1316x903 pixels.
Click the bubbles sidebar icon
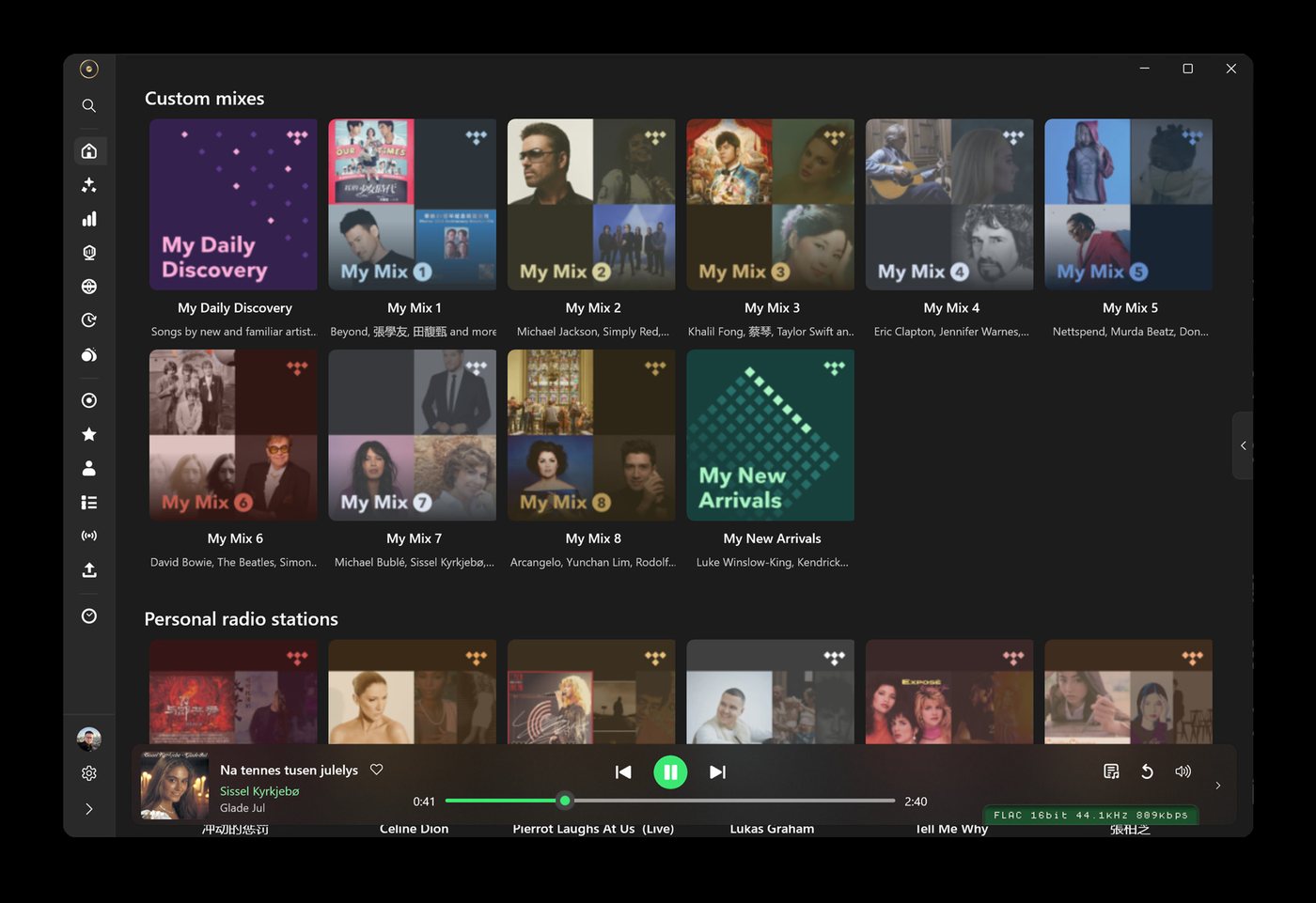pos(89,354)
